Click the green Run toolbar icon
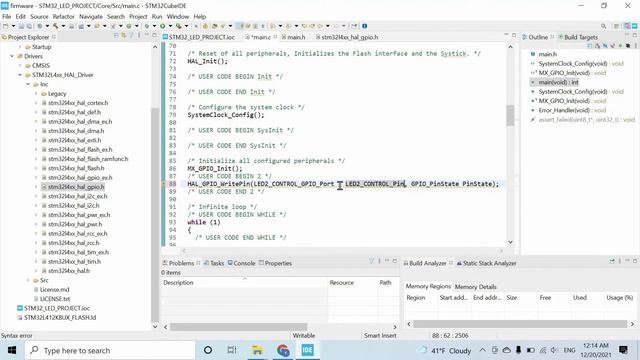The image size is (640, 360). click(162, 26)
